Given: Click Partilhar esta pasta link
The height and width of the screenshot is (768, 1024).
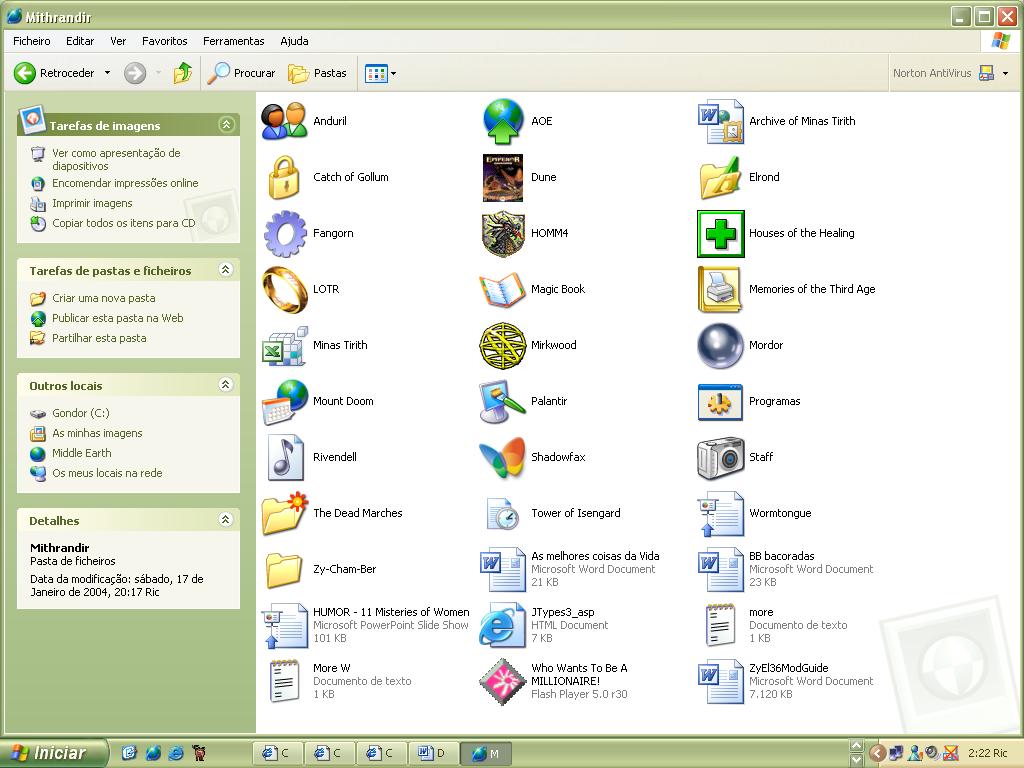Looking at the screenshot, I should 99,338.
